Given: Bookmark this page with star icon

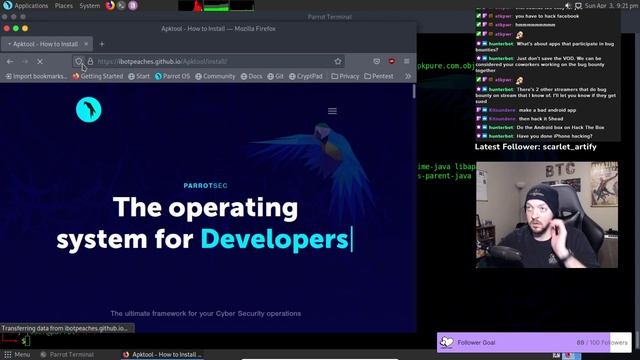Looking at the screenshot, I should (x=338, y=61).
